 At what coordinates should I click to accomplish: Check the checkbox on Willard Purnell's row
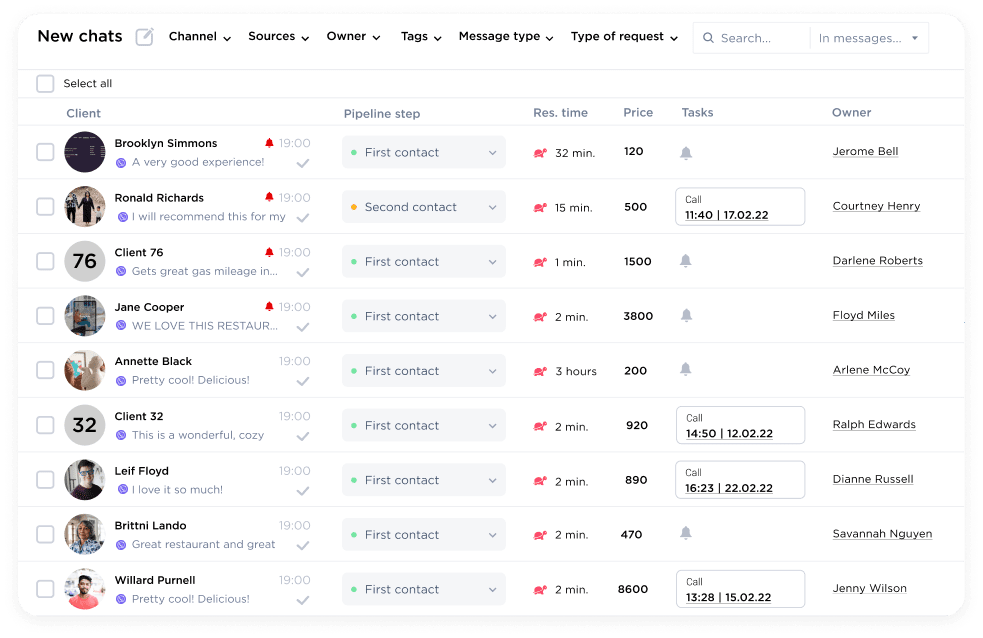[45, 589]
